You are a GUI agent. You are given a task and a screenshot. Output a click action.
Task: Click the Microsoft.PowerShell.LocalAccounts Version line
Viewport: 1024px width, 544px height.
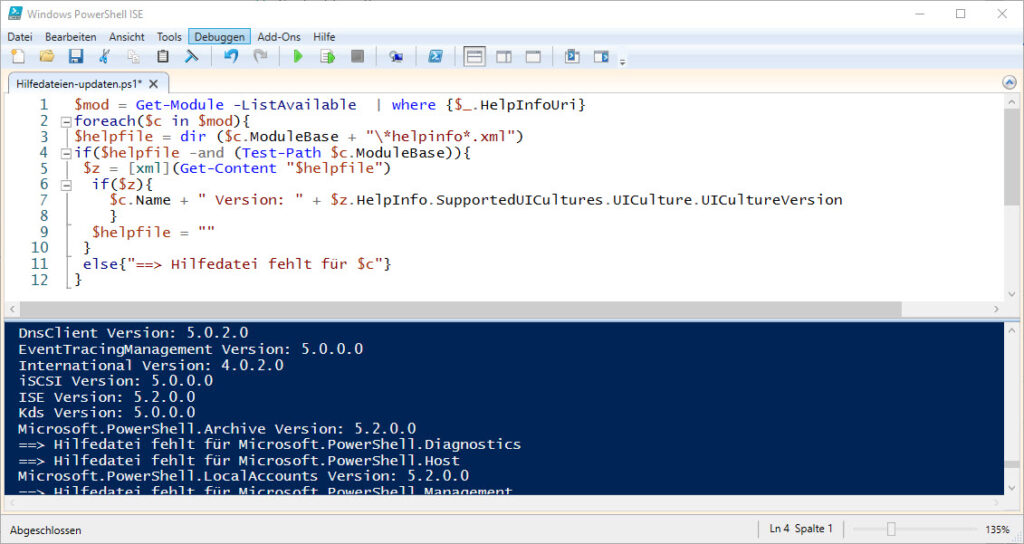pyautogui.click(x=243, y=476)
